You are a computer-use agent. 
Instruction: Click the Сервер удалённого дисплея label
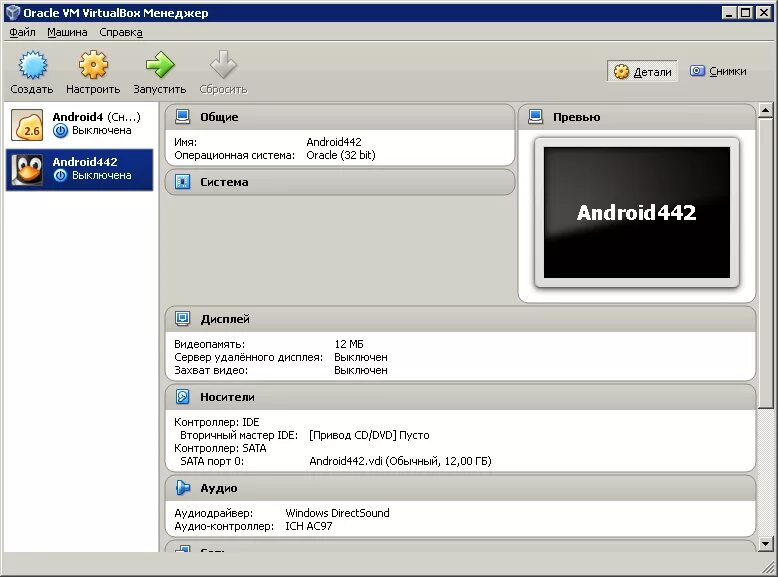[248, 357]
